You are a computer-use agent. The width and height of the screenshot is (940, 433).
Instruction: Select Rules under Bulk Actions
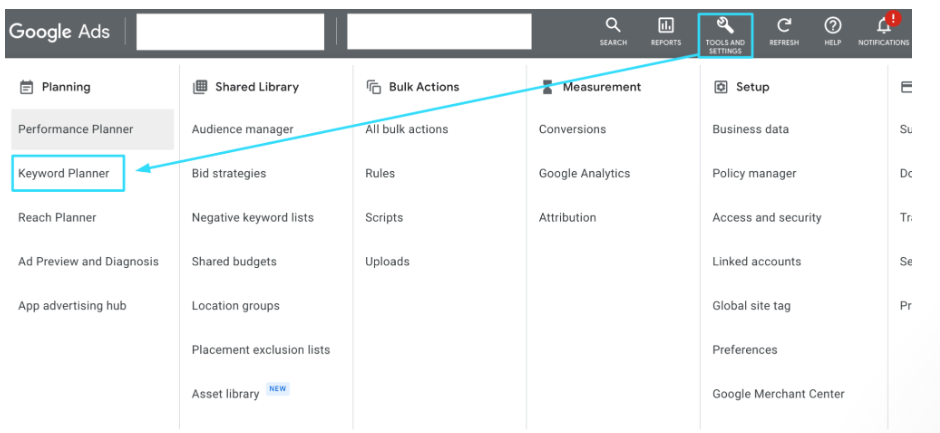click(x=380, y=173)
